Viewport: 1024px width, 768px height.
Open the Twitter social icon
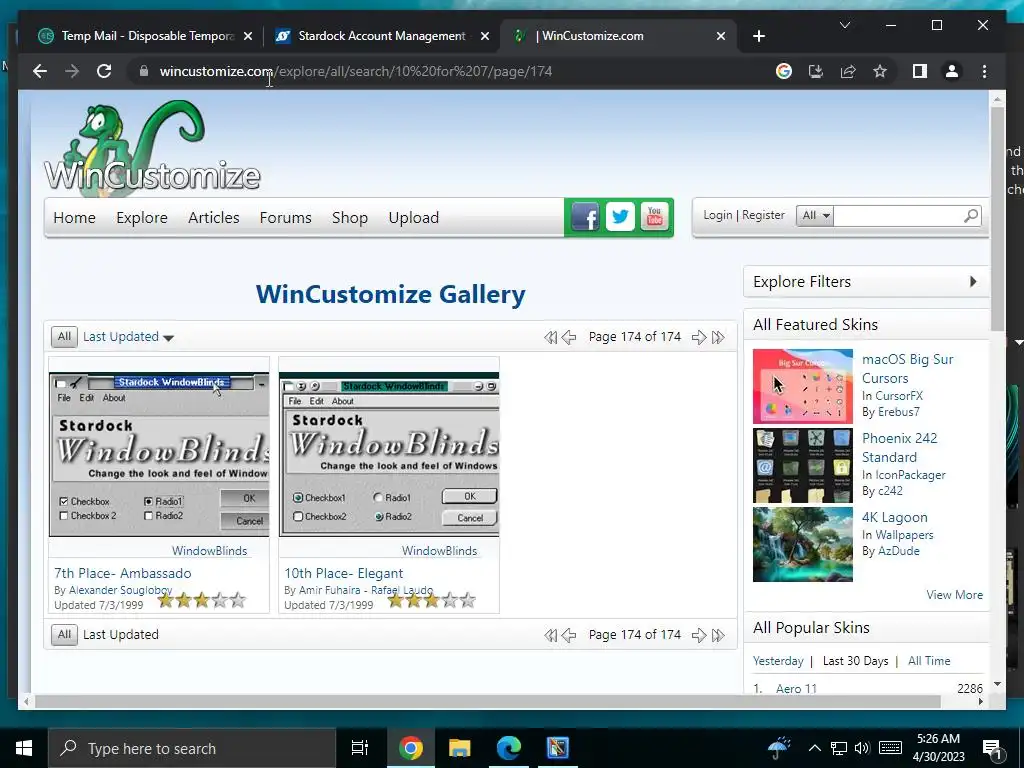(x=620, y=217)
